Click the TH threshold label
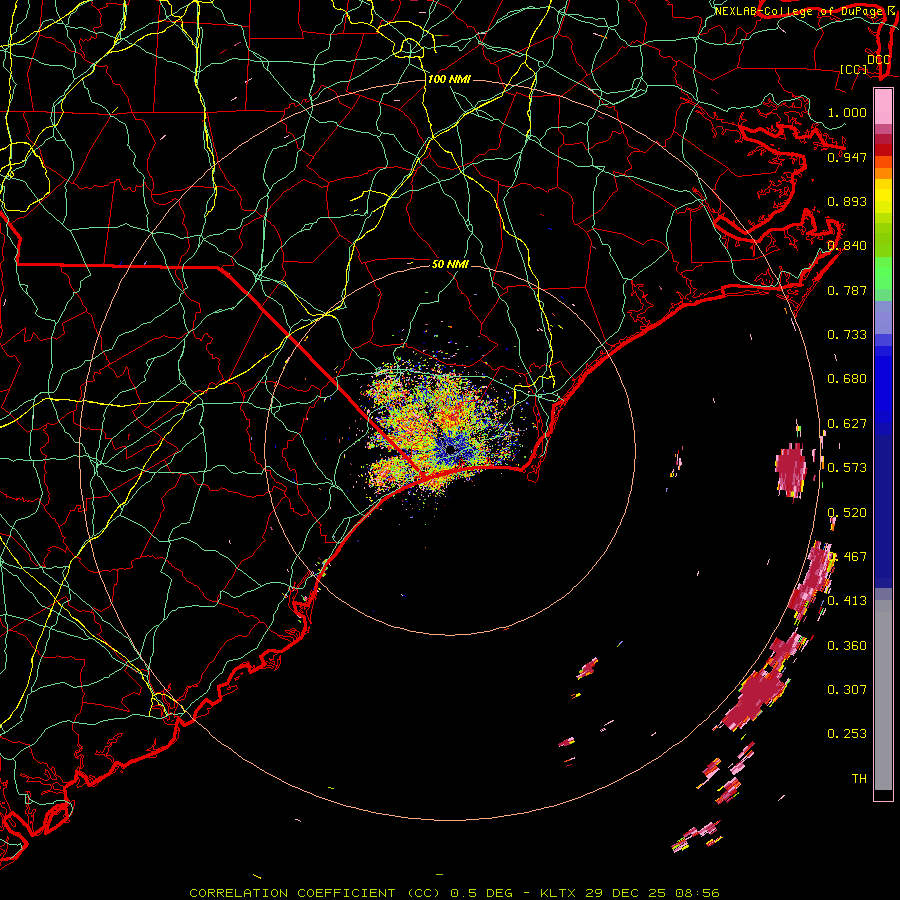The height and width of the screenshot is (900, 900). (x=859, y=778)
